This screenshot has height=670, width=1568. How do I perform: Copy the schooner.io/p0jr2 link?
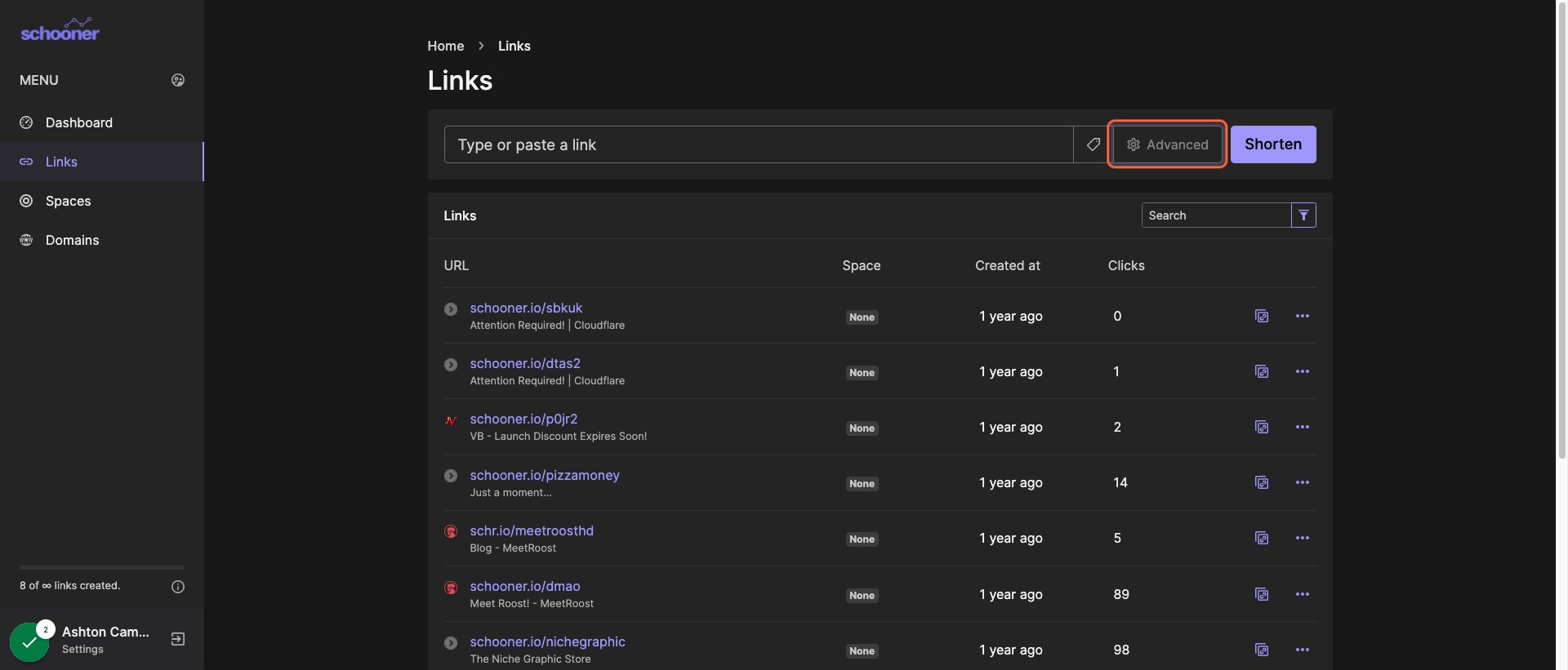(x=1262, y=427)
